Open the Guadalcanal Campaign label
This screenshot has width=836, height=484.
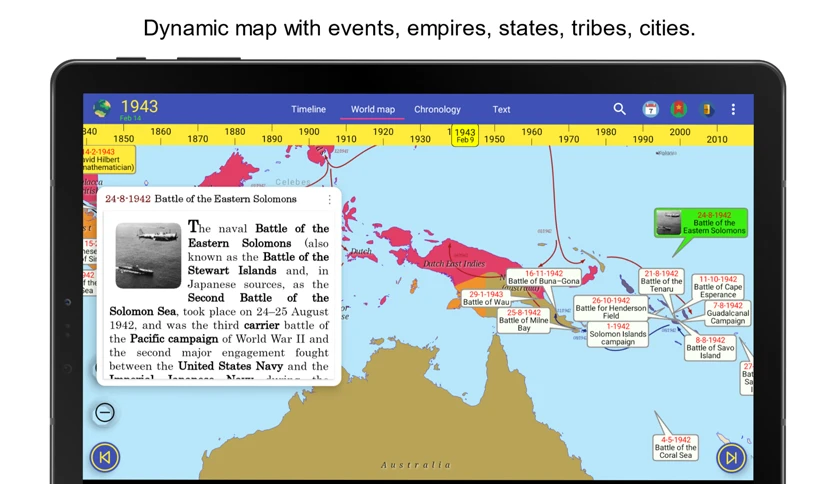pos(728,313)
